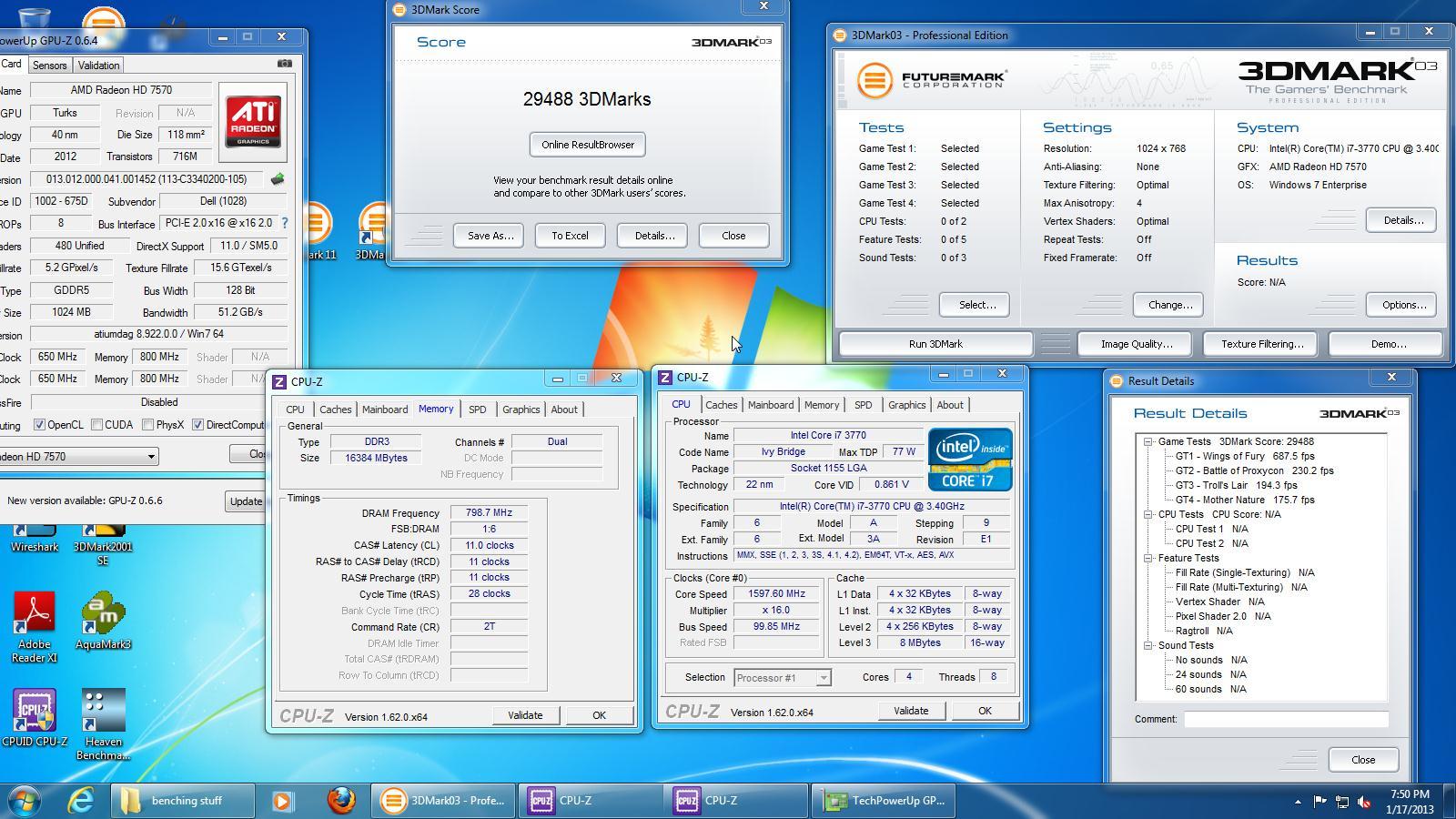Open Caches tab in the Processor CPU-Z window

click(721, 405)
